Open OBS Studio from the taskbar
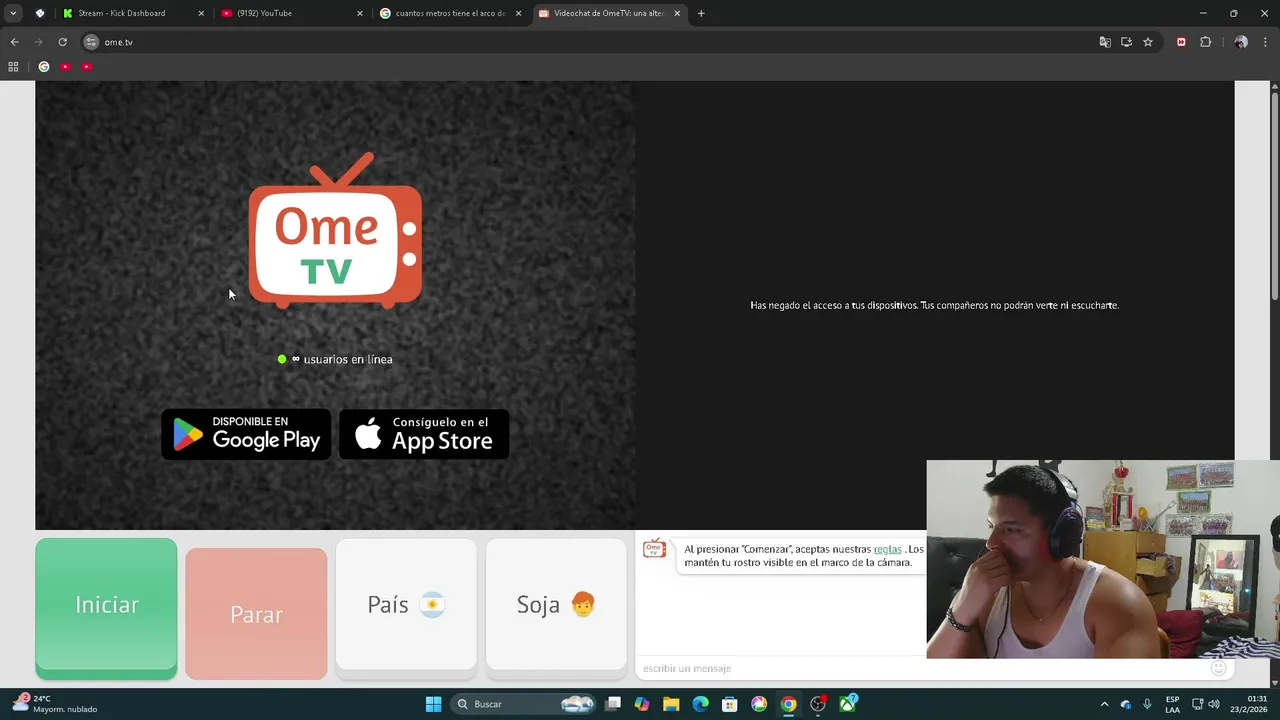 coord(818,704)
